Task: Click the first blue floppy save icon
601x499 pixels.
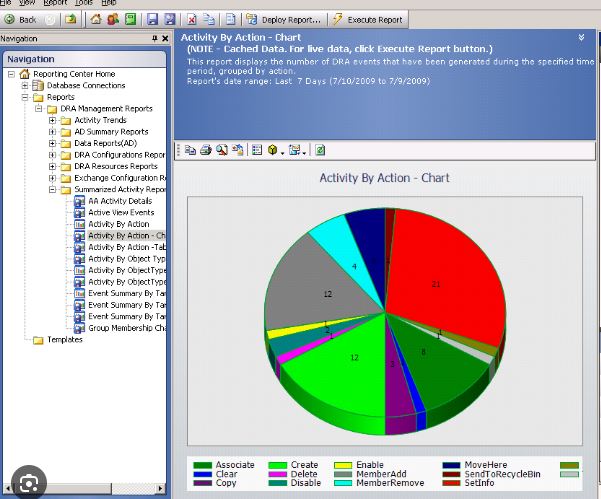Action: 153,19
